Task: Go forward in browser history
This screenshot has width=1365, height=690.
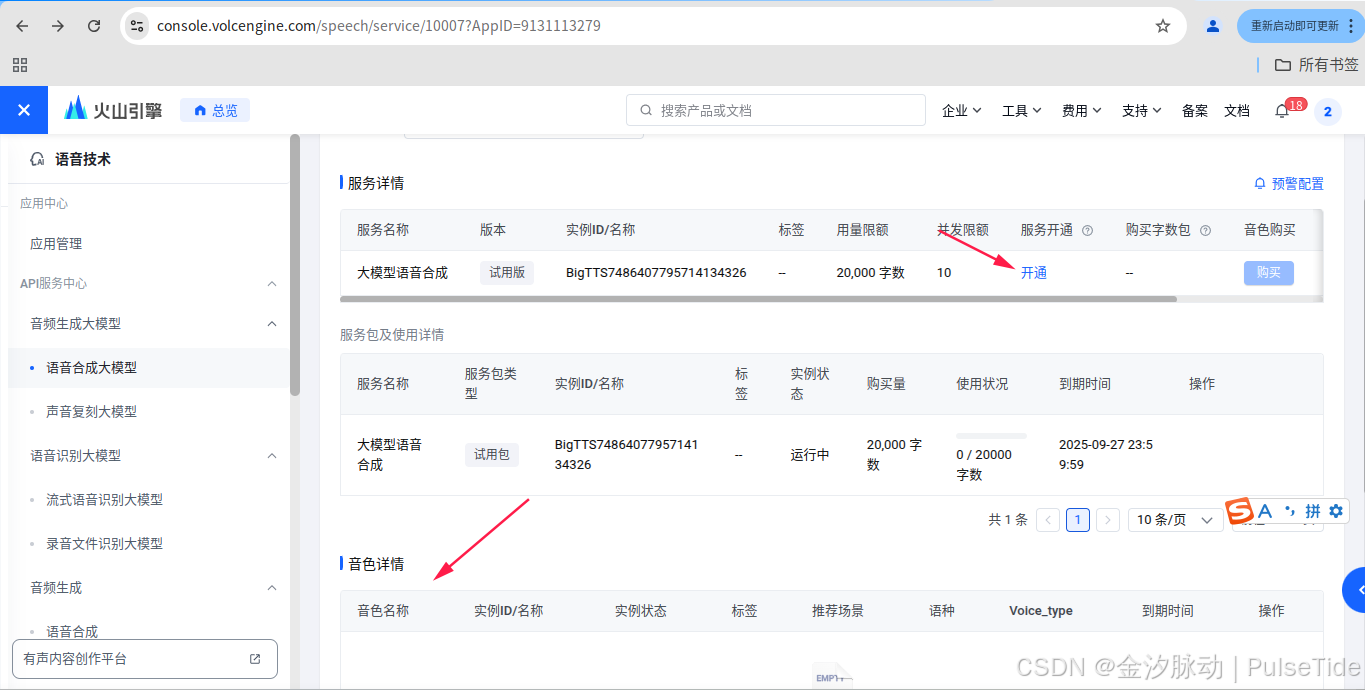Action: (58, 26)
